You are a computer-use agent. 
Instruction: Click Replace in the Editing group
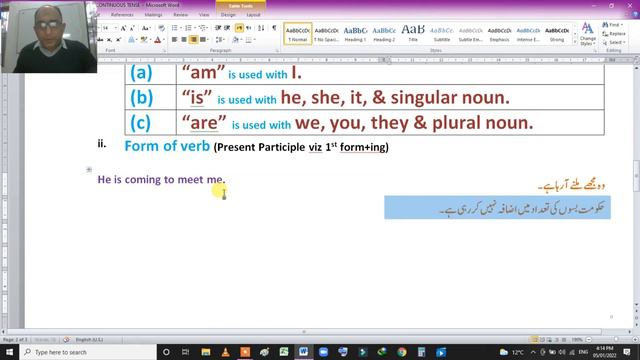614,34
